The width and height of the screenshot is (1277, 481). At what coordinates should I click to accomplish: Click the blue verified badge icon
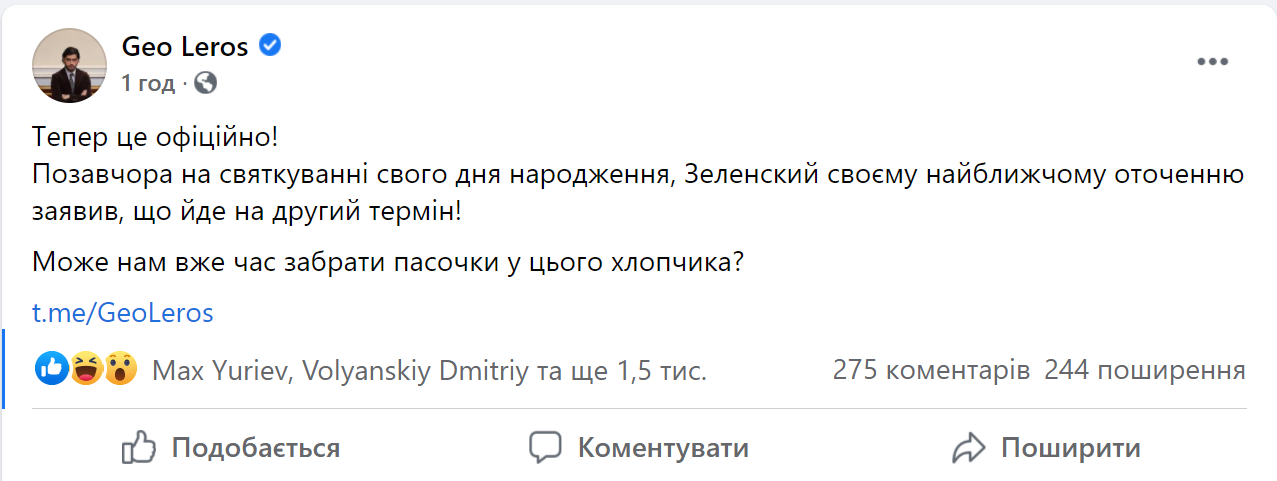point(270,45)
